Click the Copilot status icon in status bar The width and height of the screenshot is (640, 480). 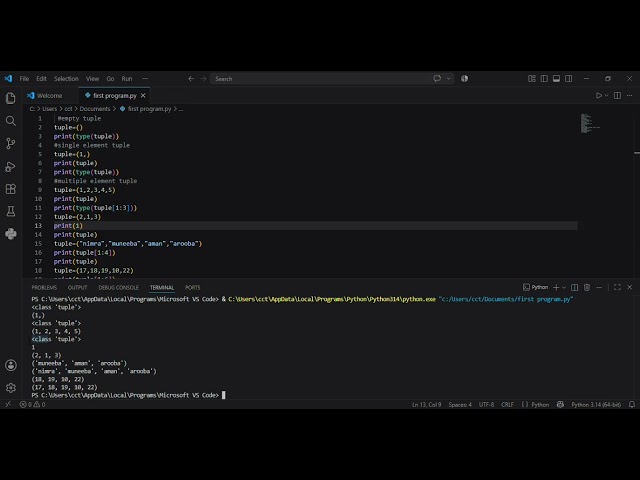click(560, 404)
